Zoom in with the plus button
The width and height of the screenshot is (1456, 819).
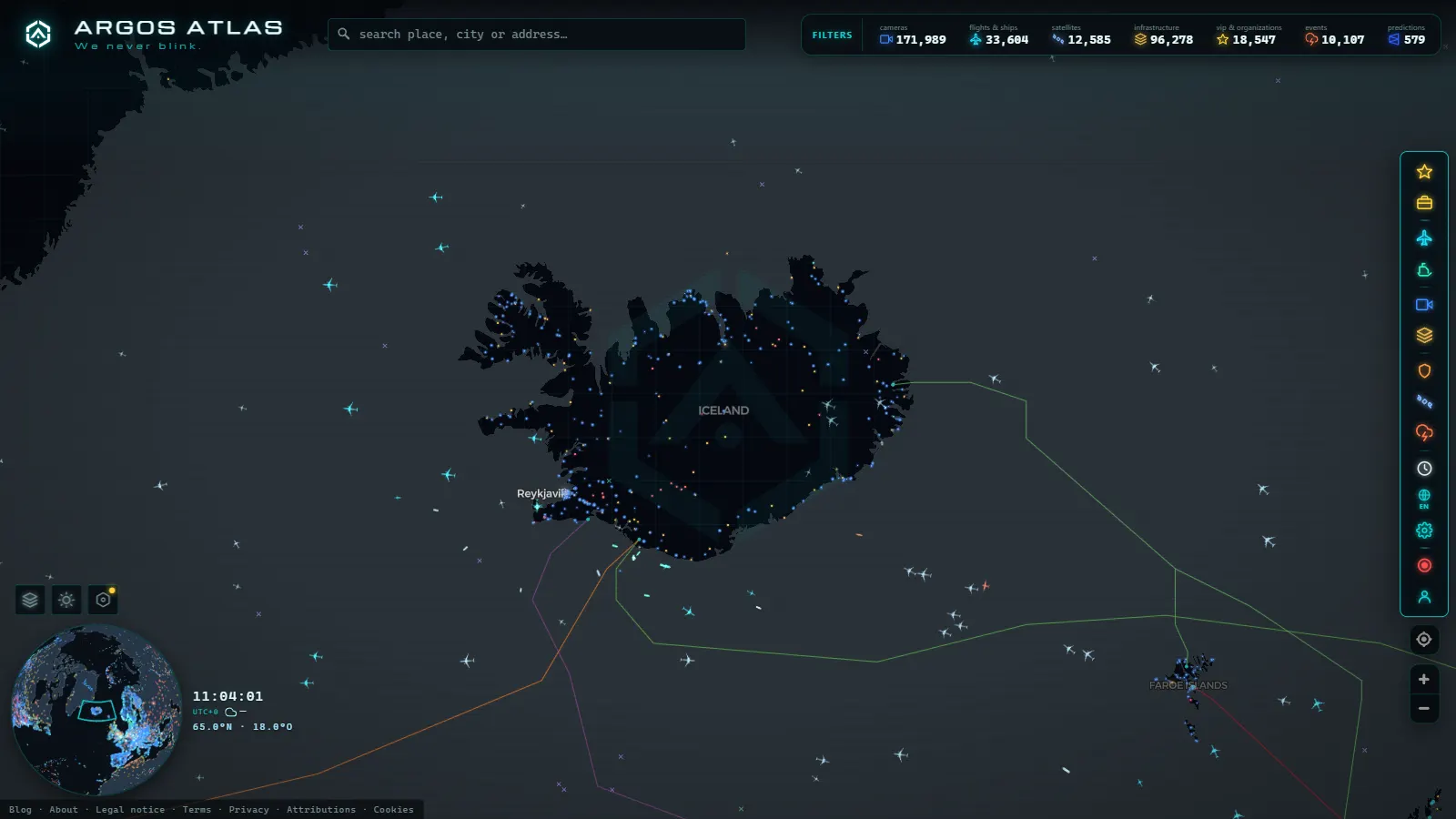click(x=1424, y=680)
